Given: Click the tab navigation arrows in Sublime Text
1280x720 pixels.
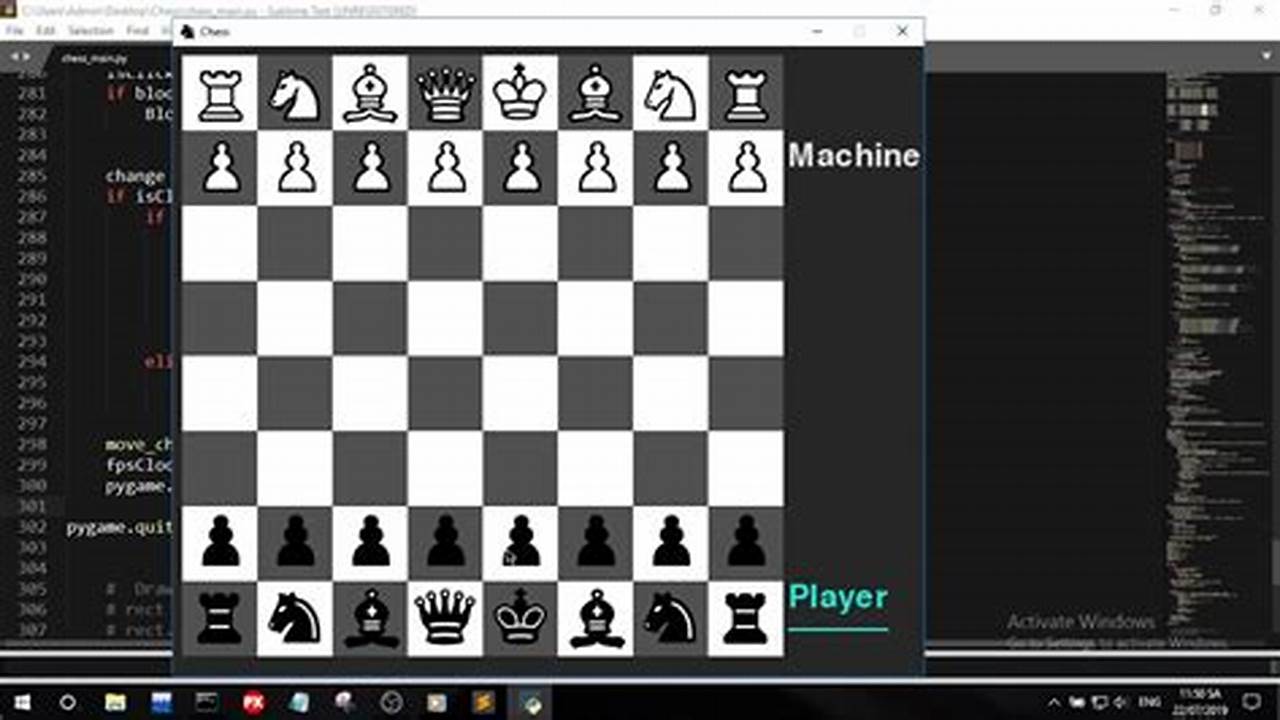Looking at the screenshot, I should click(x=18, y=57).
